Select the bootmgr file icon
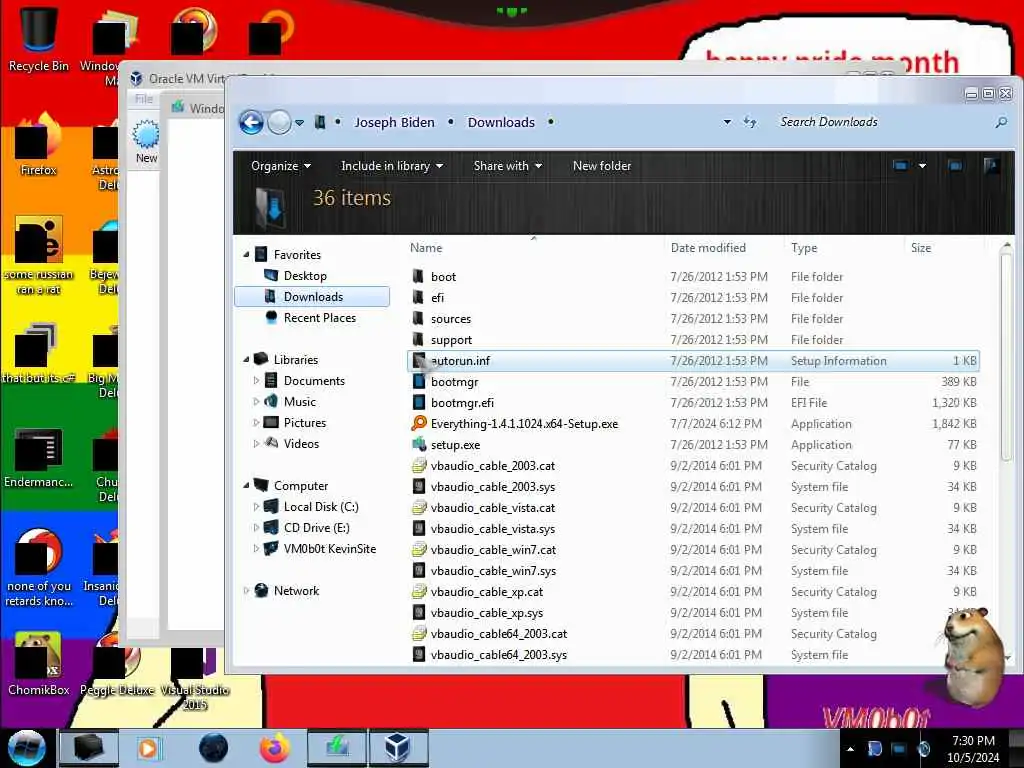The image size is (1024, 768). point(419,381)
